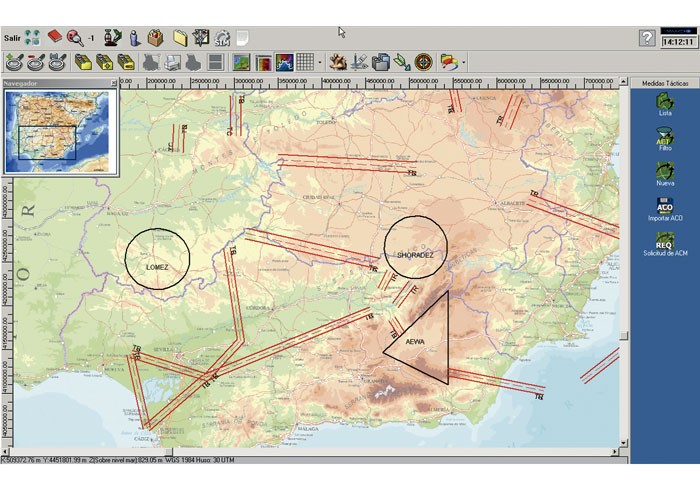Viewport: 700px width, 490px height.
Task: Click the 14:12:11 clock display
Action: (678, 42)
